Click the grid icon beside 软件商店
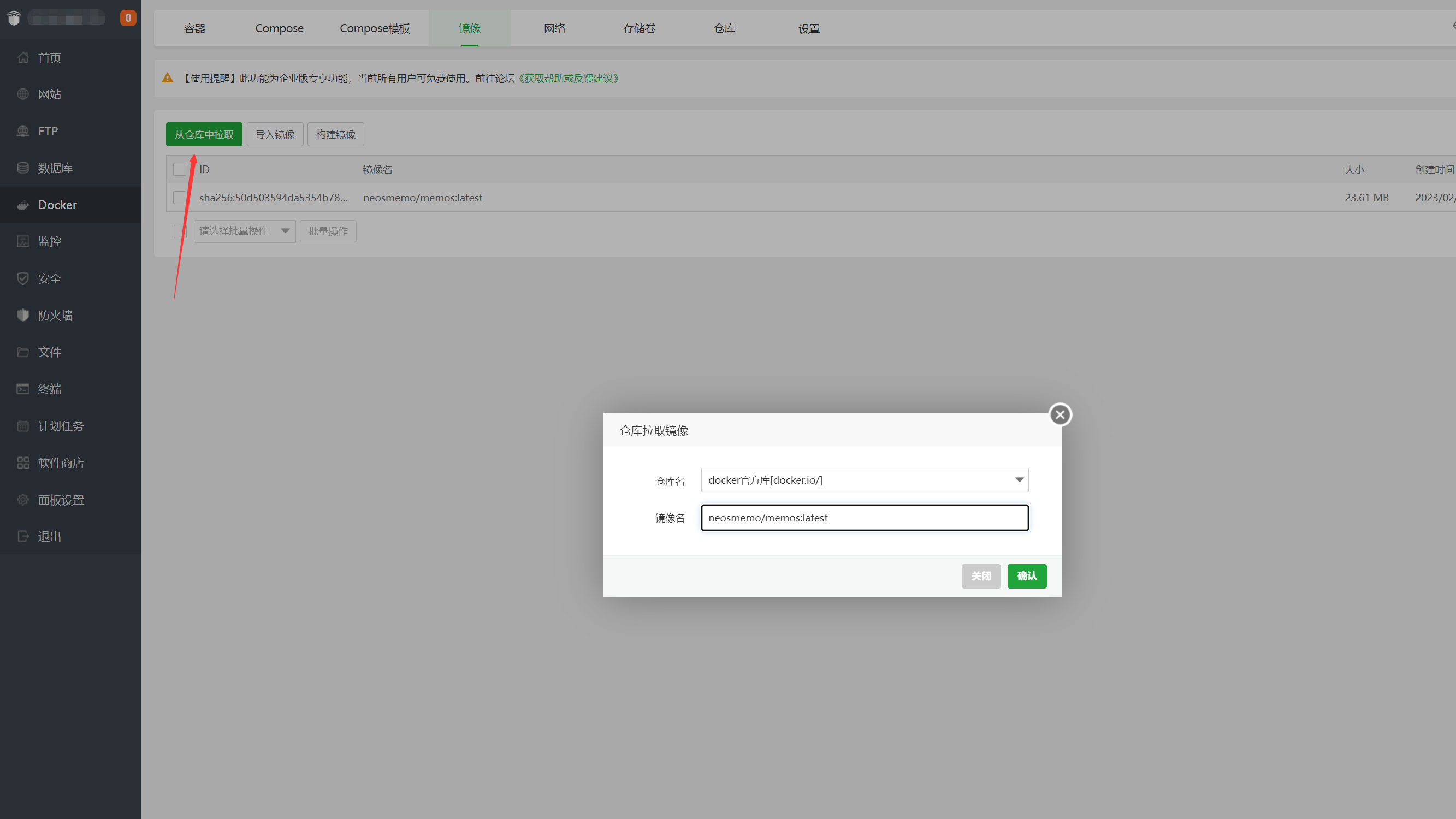Screen dimensions: 1456x819 22,463
